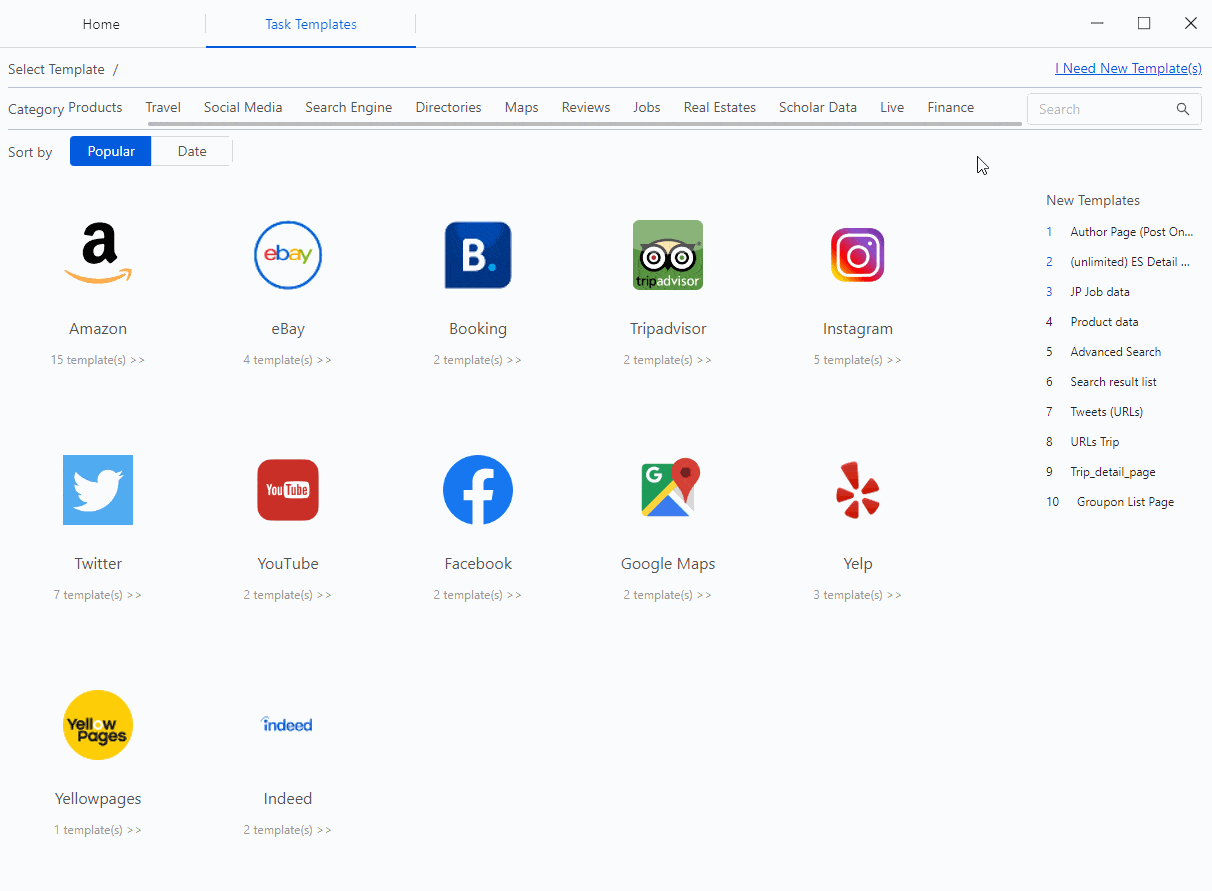Screen dimensions: 1212x891
Task: Filter by Finance category
Action: 950,107
